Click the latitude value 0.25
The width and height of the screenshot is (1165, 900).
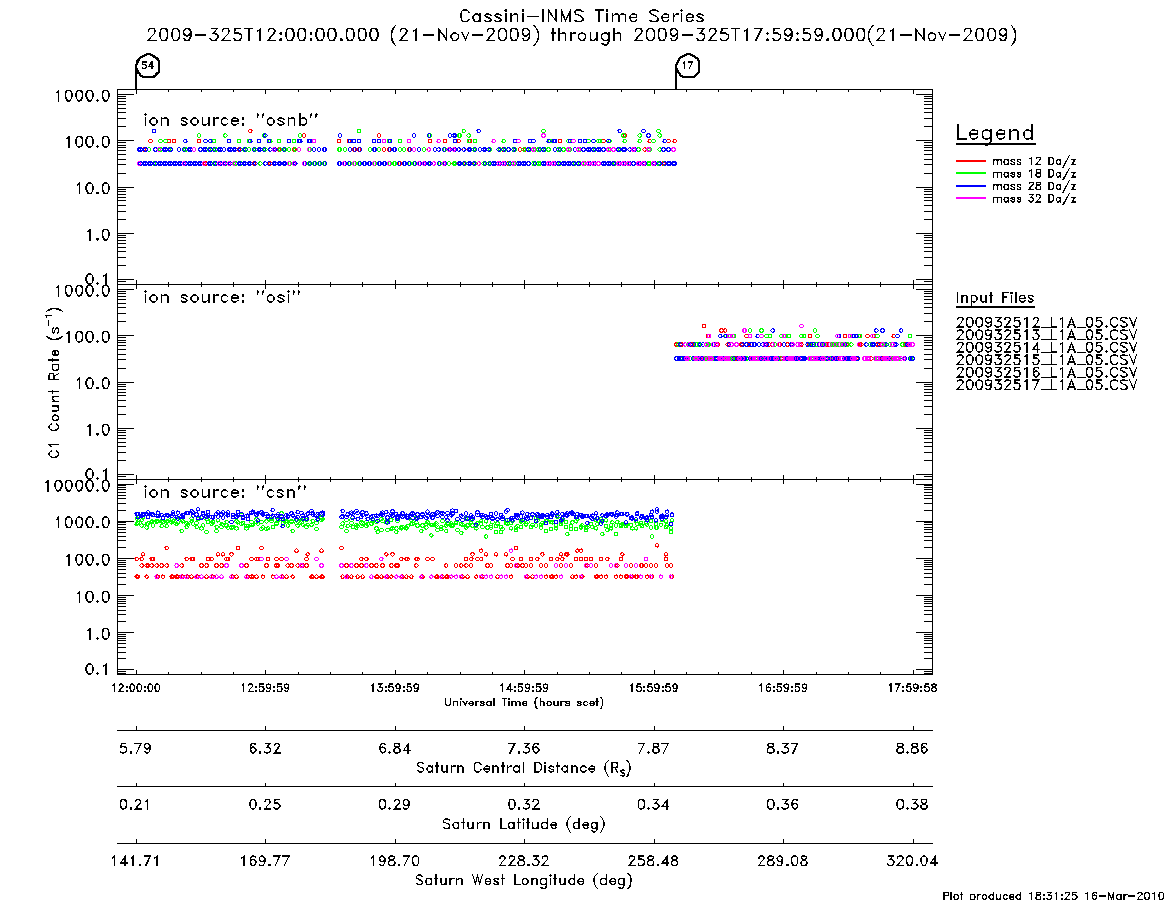(265, 805)
